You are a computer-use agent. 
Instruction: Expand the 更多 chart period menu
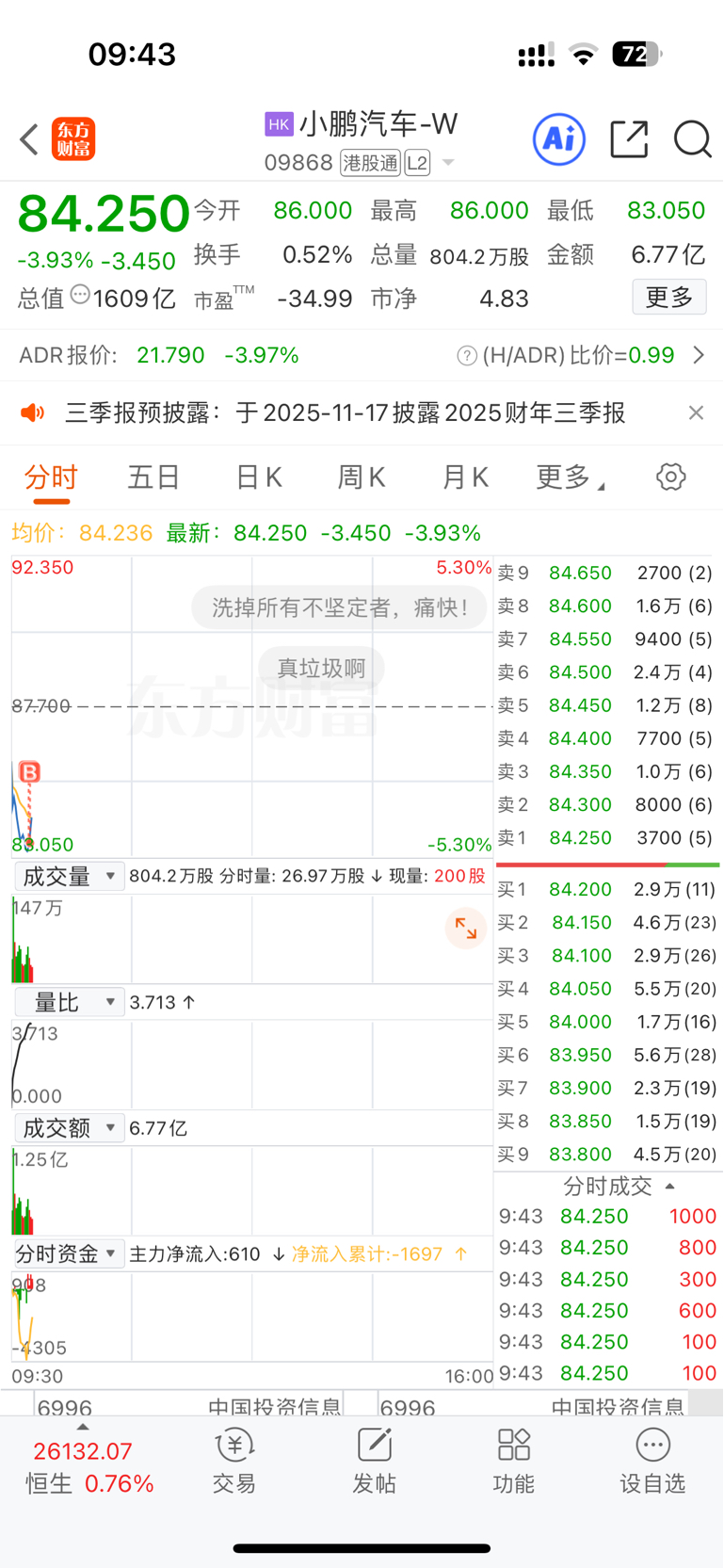571,477
